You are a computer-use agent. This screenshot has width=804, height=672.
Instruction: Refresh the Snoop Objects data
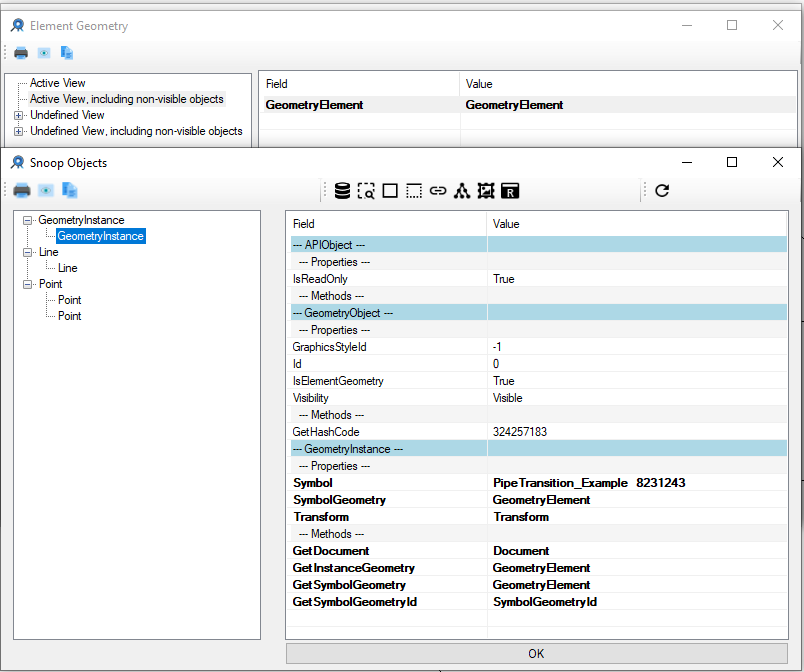tap(662, 191)
